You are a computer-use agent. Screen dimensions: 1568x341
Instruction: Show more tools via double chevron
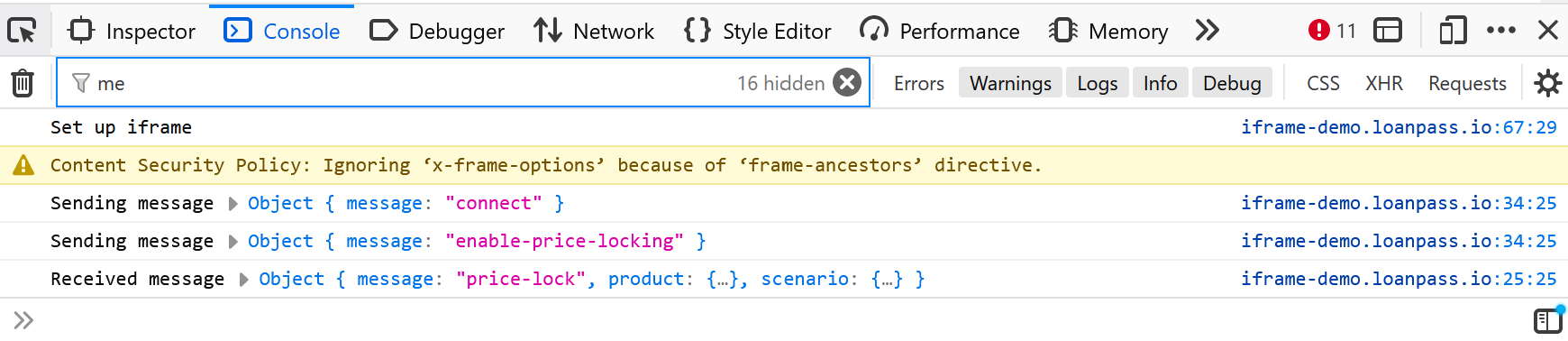[x=1208, y=31]
